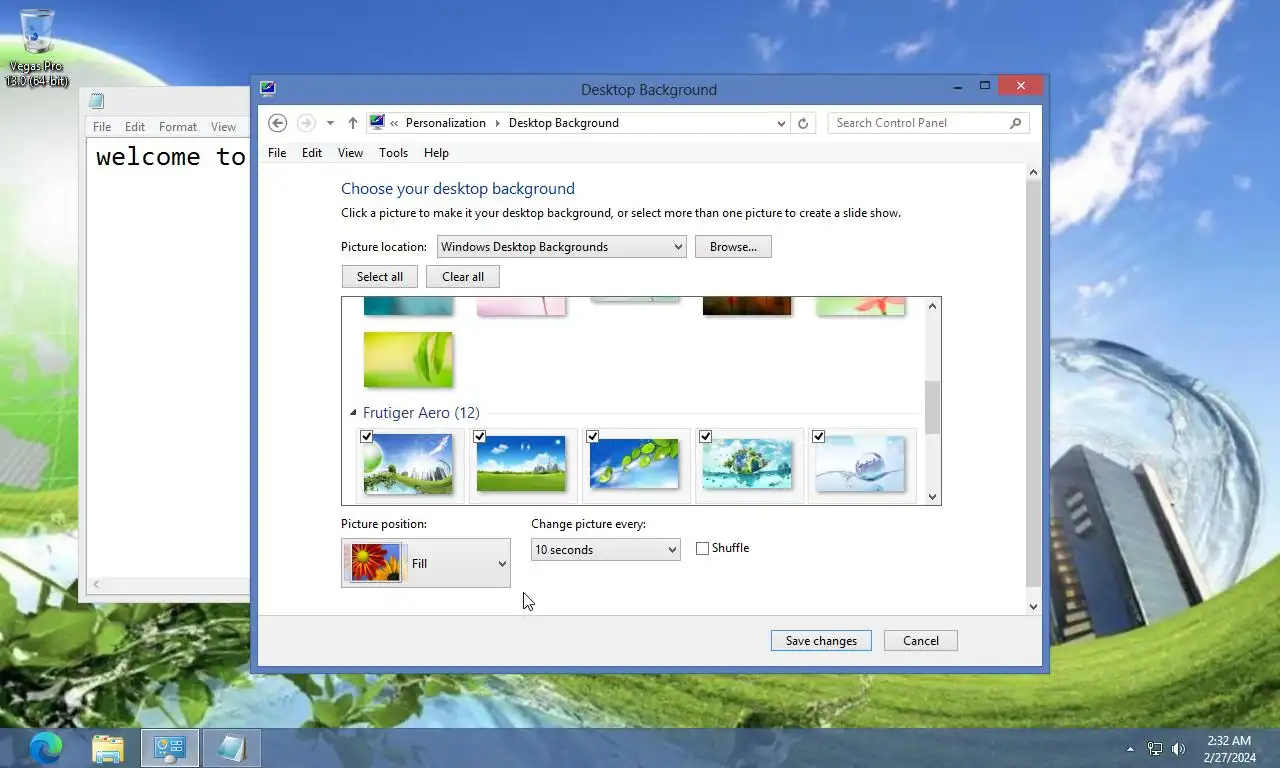
Task: Click the address bar location icon
Action: 377,122
